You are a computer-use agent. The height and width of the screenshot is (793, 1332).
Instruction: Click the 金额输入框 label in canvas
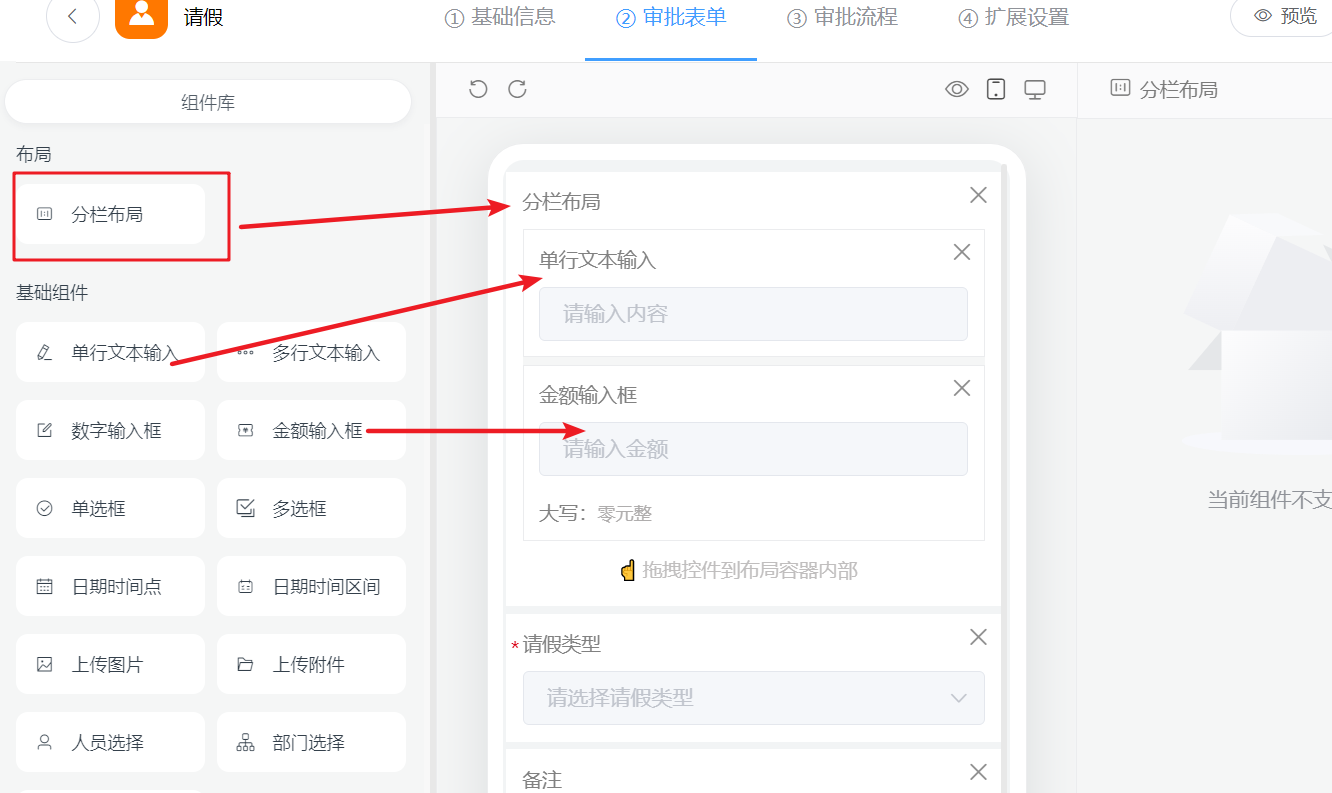[x=588, y=395]
